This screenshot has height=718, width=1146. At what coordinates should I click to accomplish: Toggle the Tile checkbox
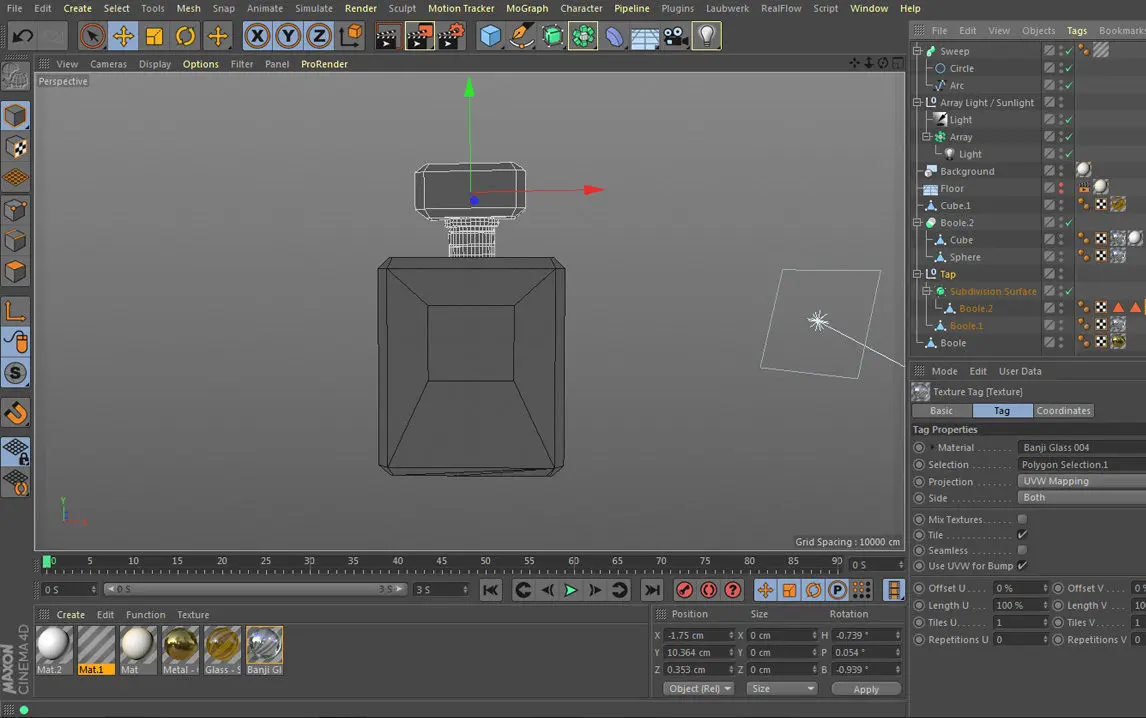(x=1022, y=535)
